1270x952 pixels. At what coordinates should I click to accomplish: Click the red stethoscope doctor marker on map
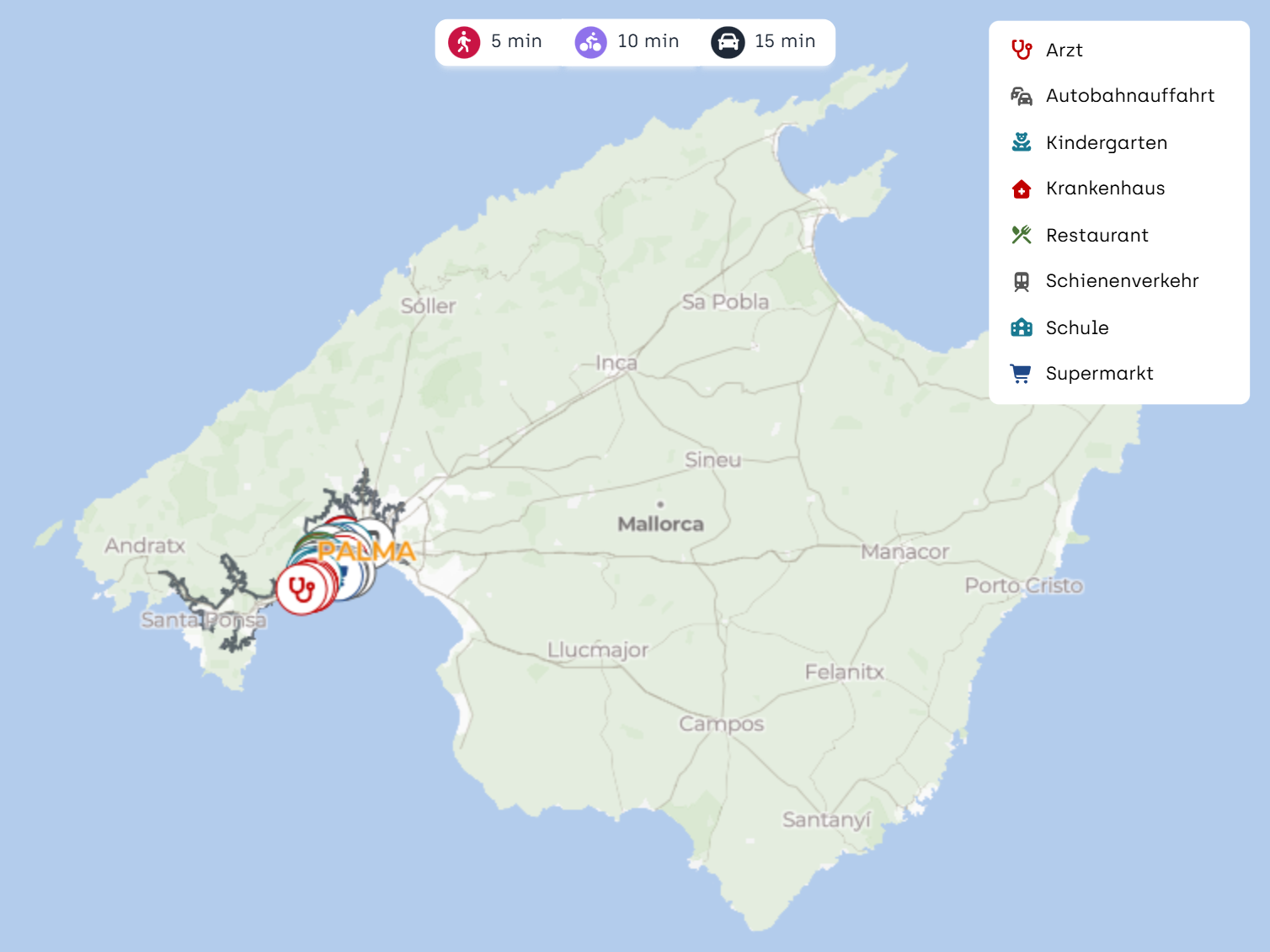[x=301, y=589]
